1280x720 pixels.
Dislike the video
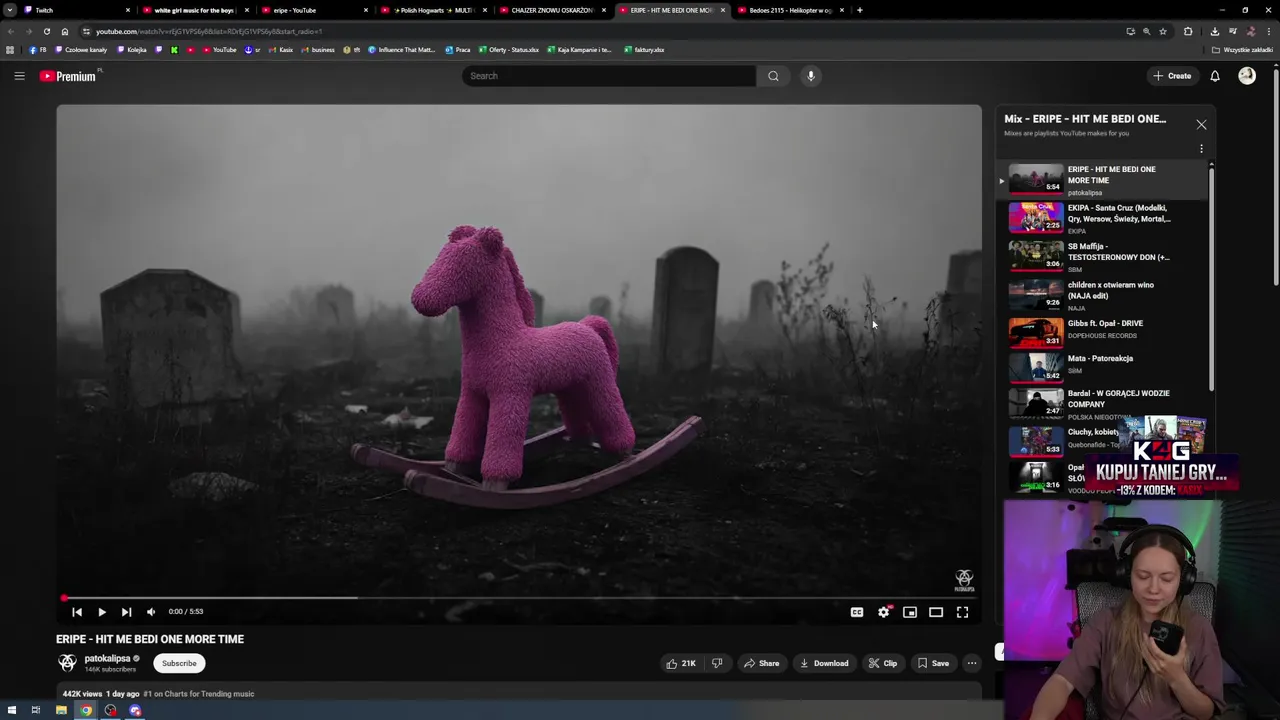(x=717, y=663)
